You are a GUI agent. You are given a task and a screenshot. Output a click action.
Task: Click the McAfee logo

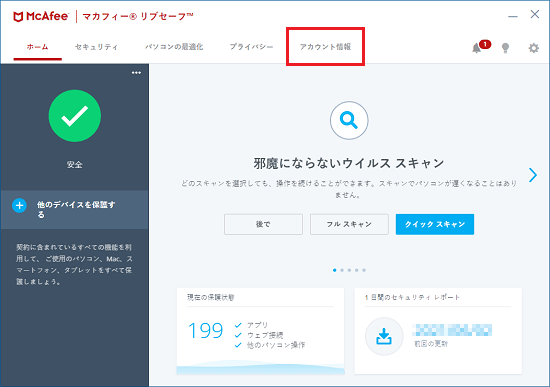[40, 16]
